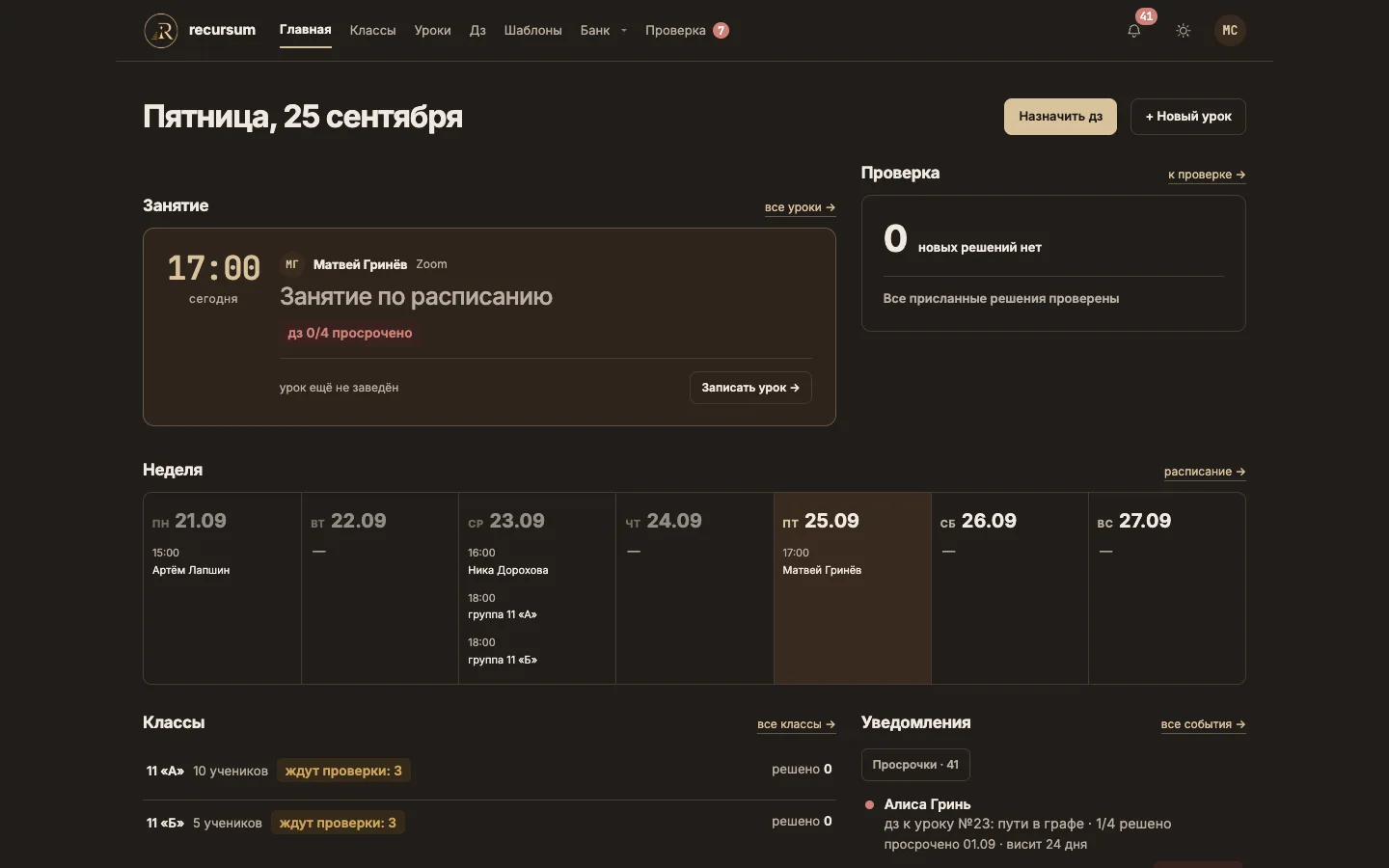Open Матвей Гринёв 17:00 lesson in week

tap(822, 561)
